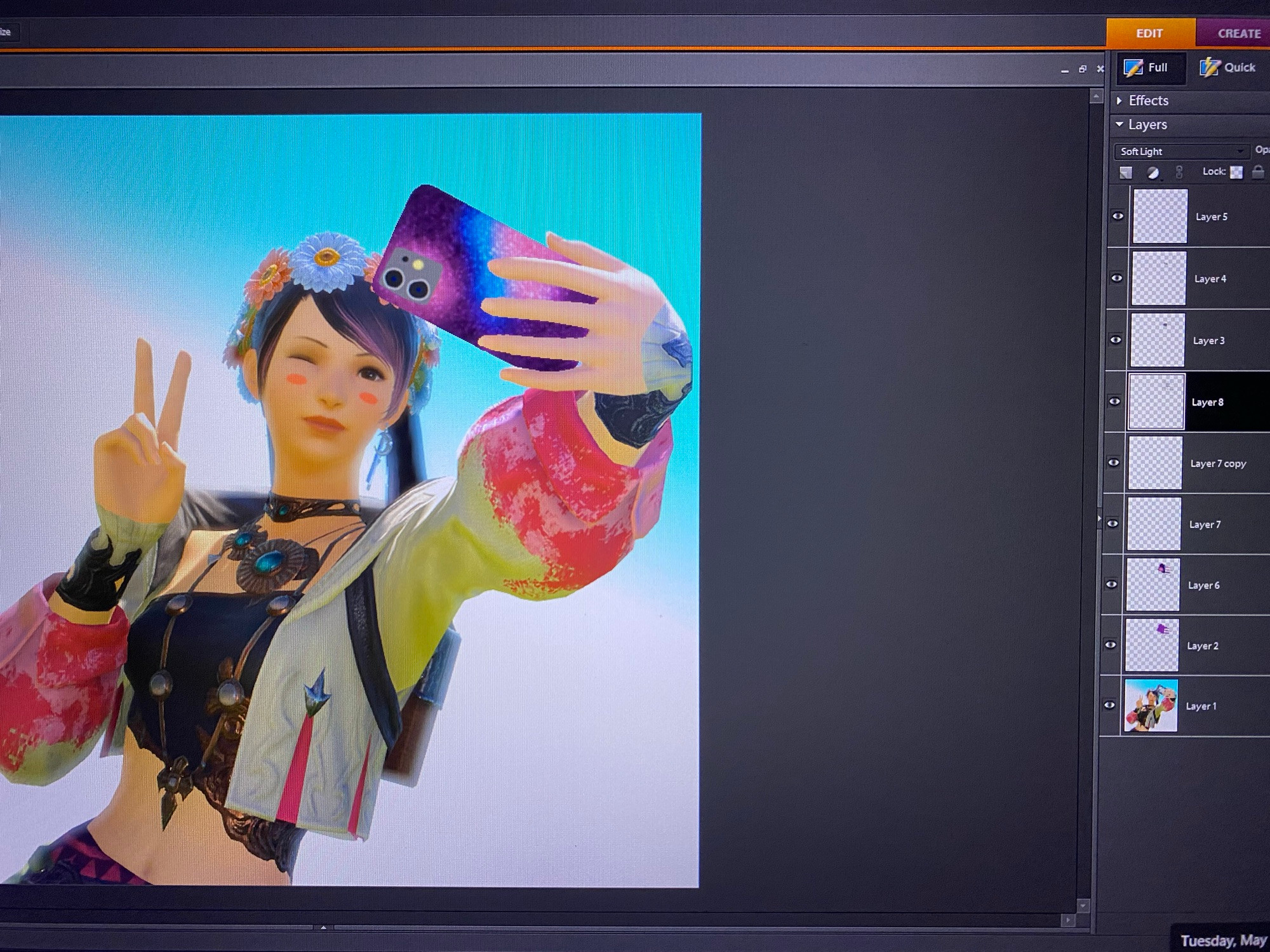Select the Layer 3 thumbnail
This screenshot has height=952, width=1270.
click(1158, 340)
